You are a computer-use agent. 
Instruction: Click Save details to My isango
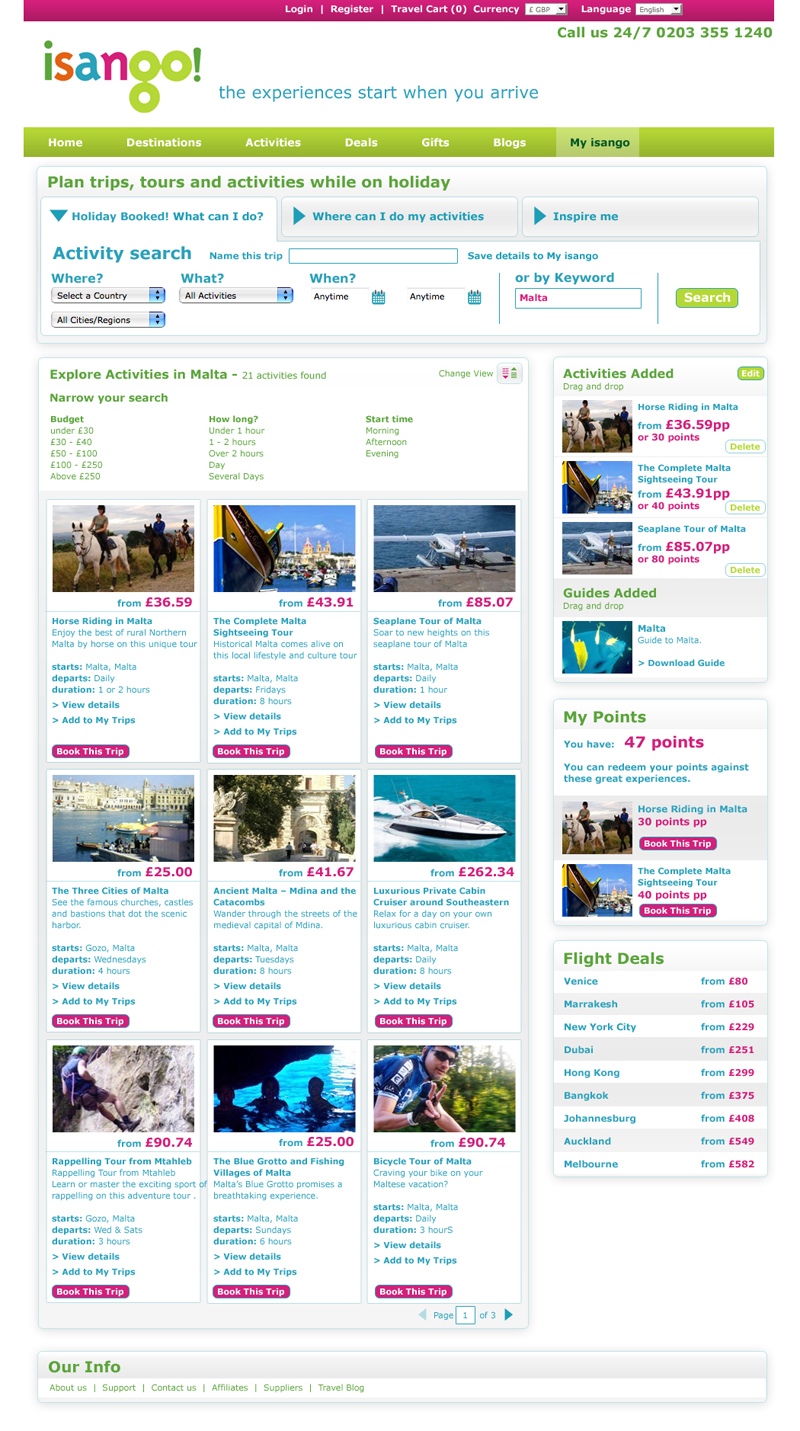[533, 256]
